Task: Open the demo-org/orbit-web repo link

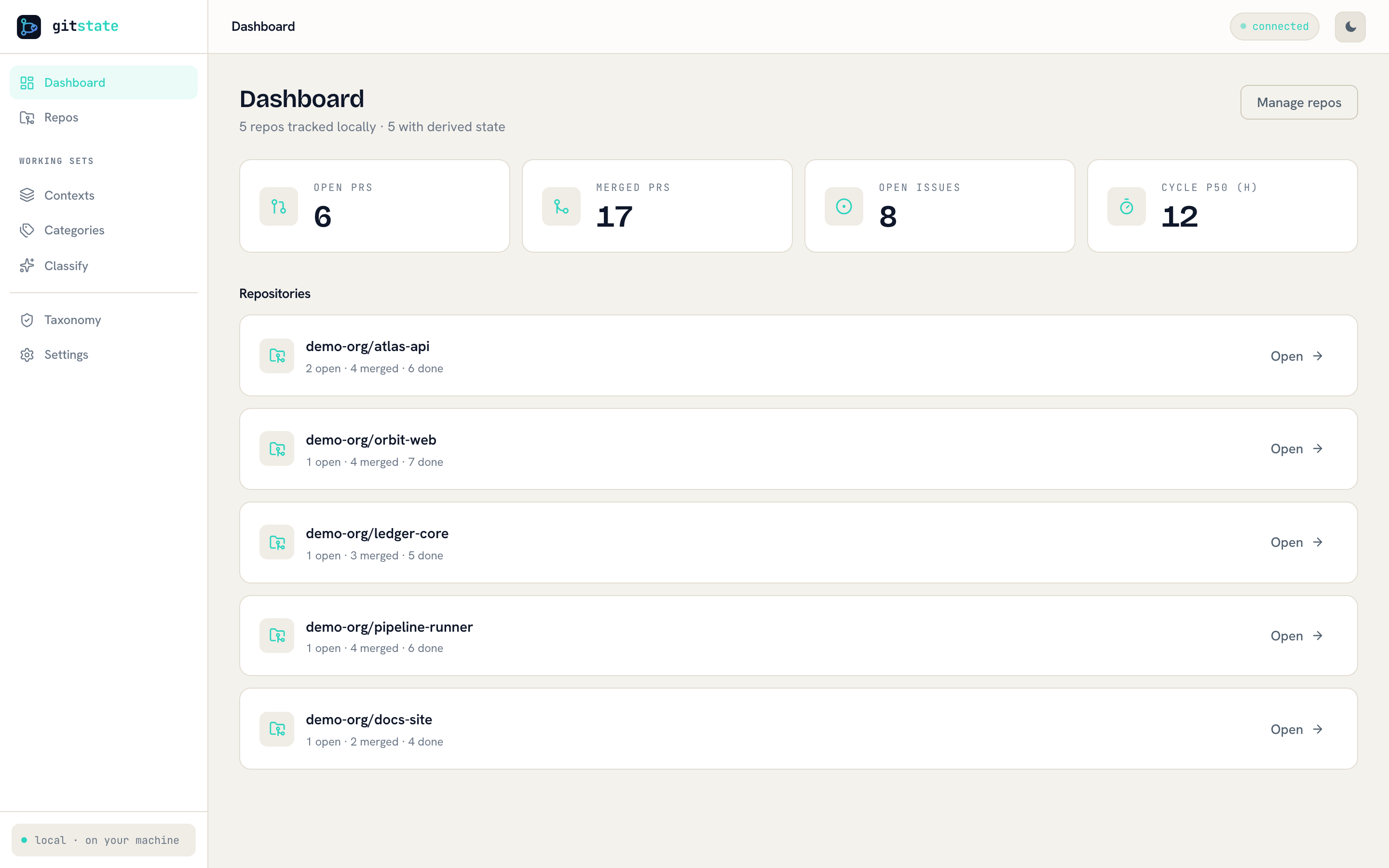Action: point(1296,449)
